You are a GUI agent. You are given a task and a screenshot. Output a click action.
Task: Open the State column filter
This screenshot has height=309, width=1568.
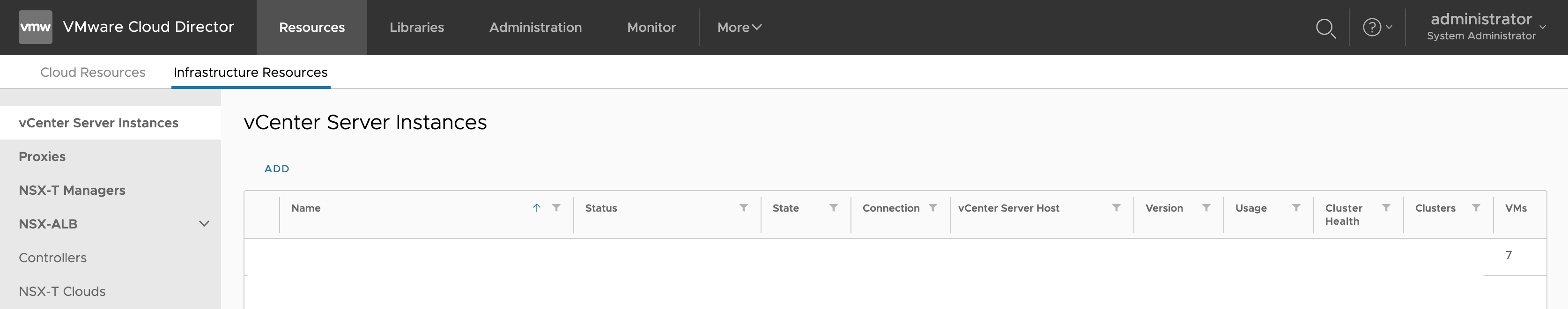pos(833,208)
